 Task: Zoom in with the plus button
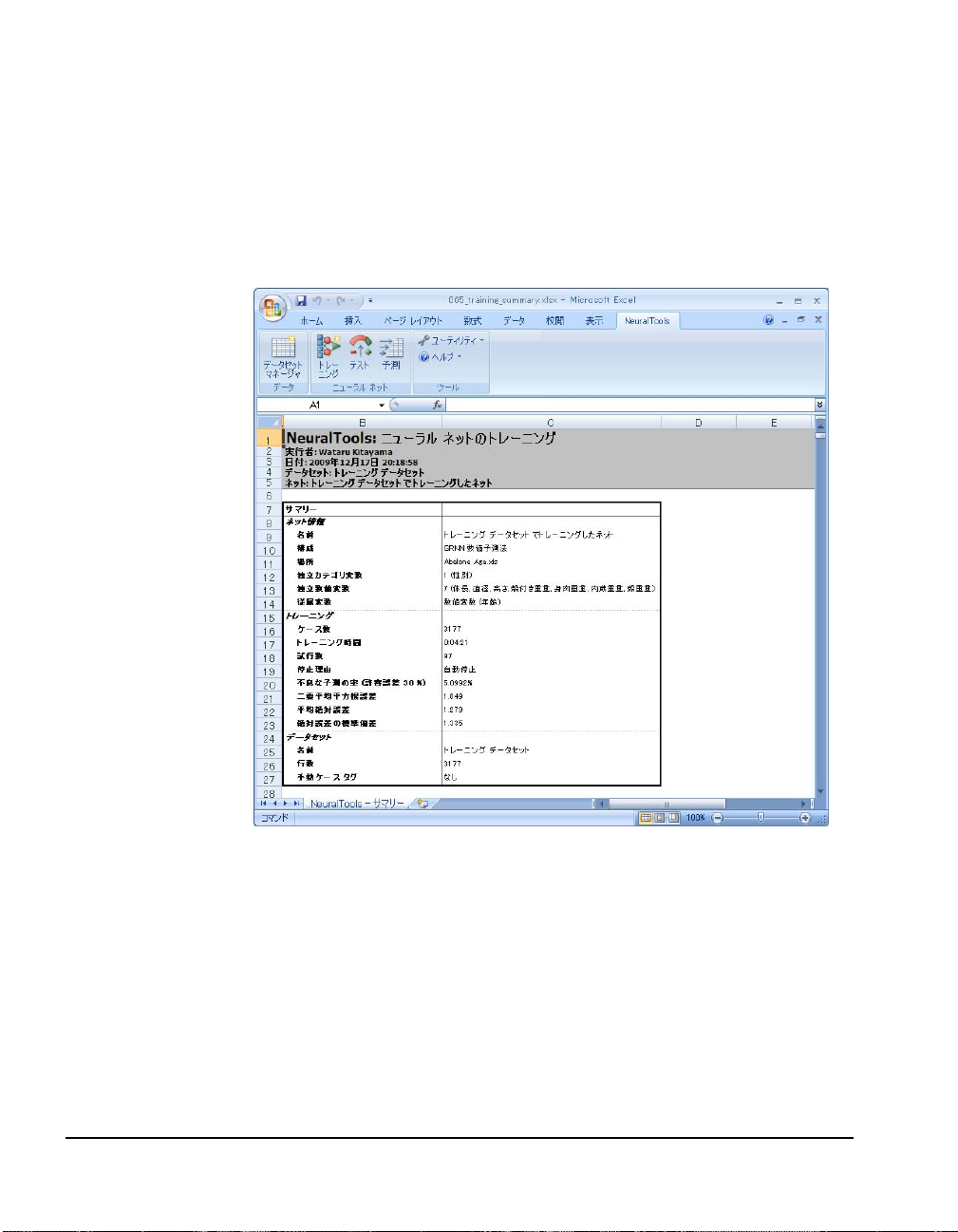(x=805, y=818)
